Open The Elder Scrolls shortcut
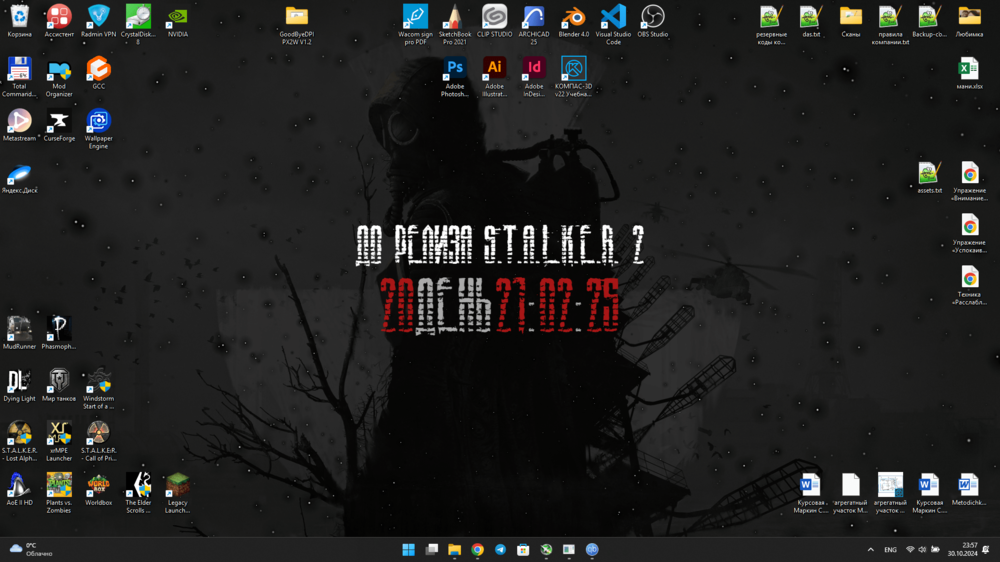 tap(138, 493)
